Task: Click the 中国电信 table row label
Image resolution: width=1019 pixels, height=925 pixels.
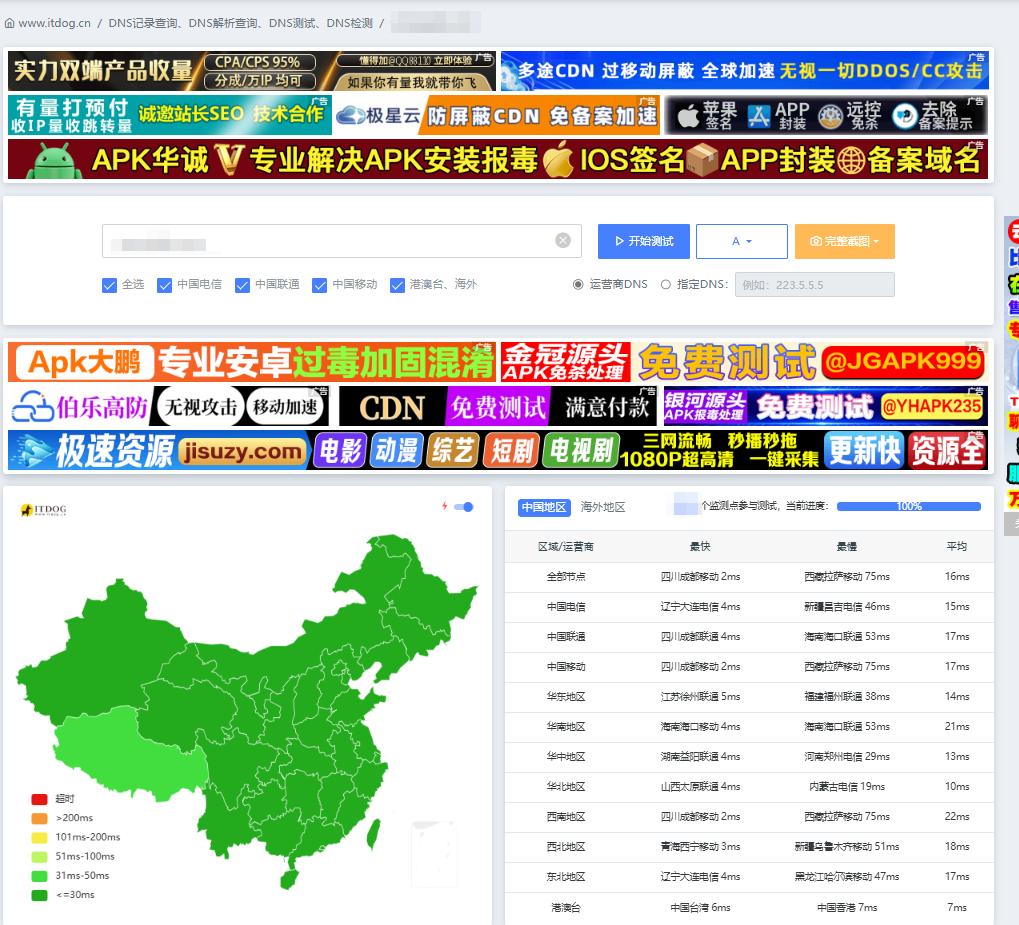Action: tap(565, 606)
